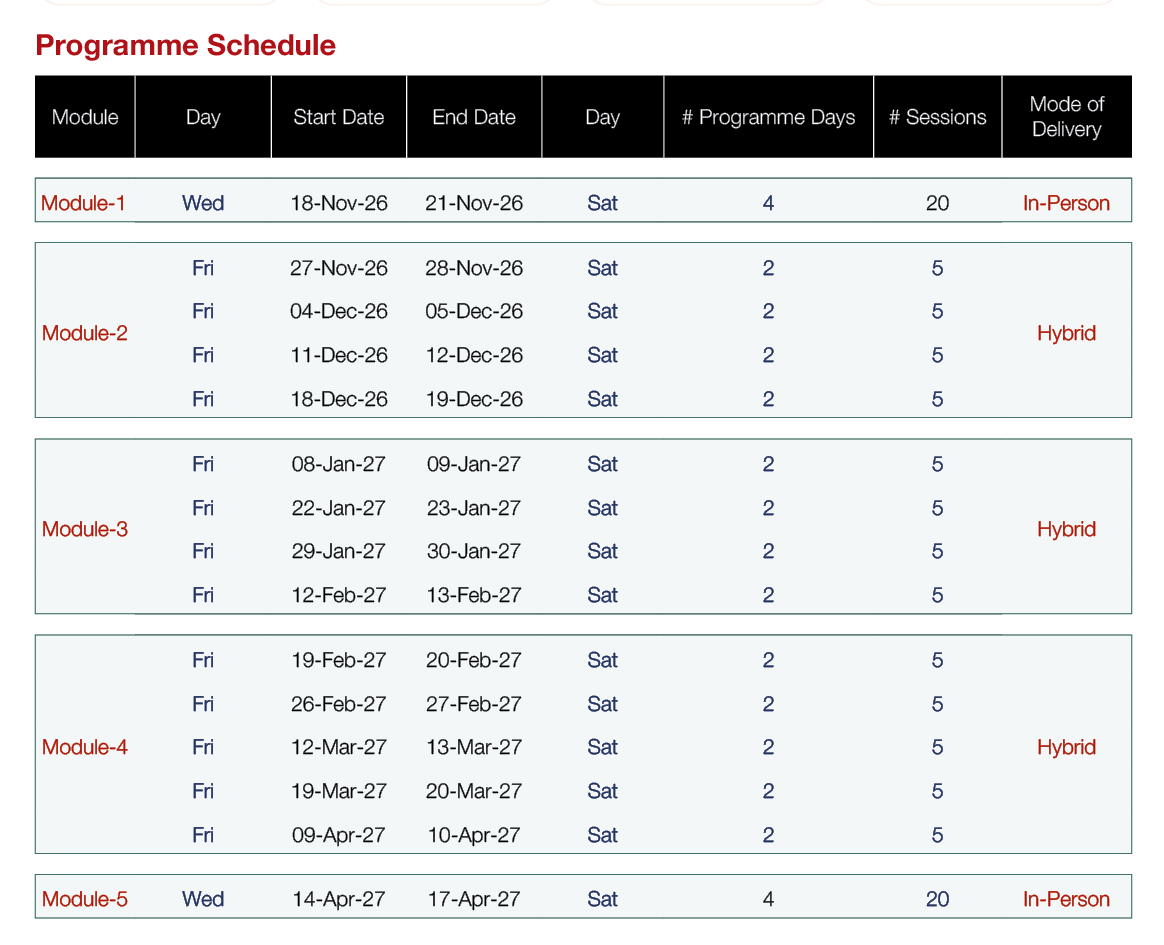Select the # Programme Days header
The height and width of the screenshot is (945, 1164).
pyautogui.click(x=768, y=117)
